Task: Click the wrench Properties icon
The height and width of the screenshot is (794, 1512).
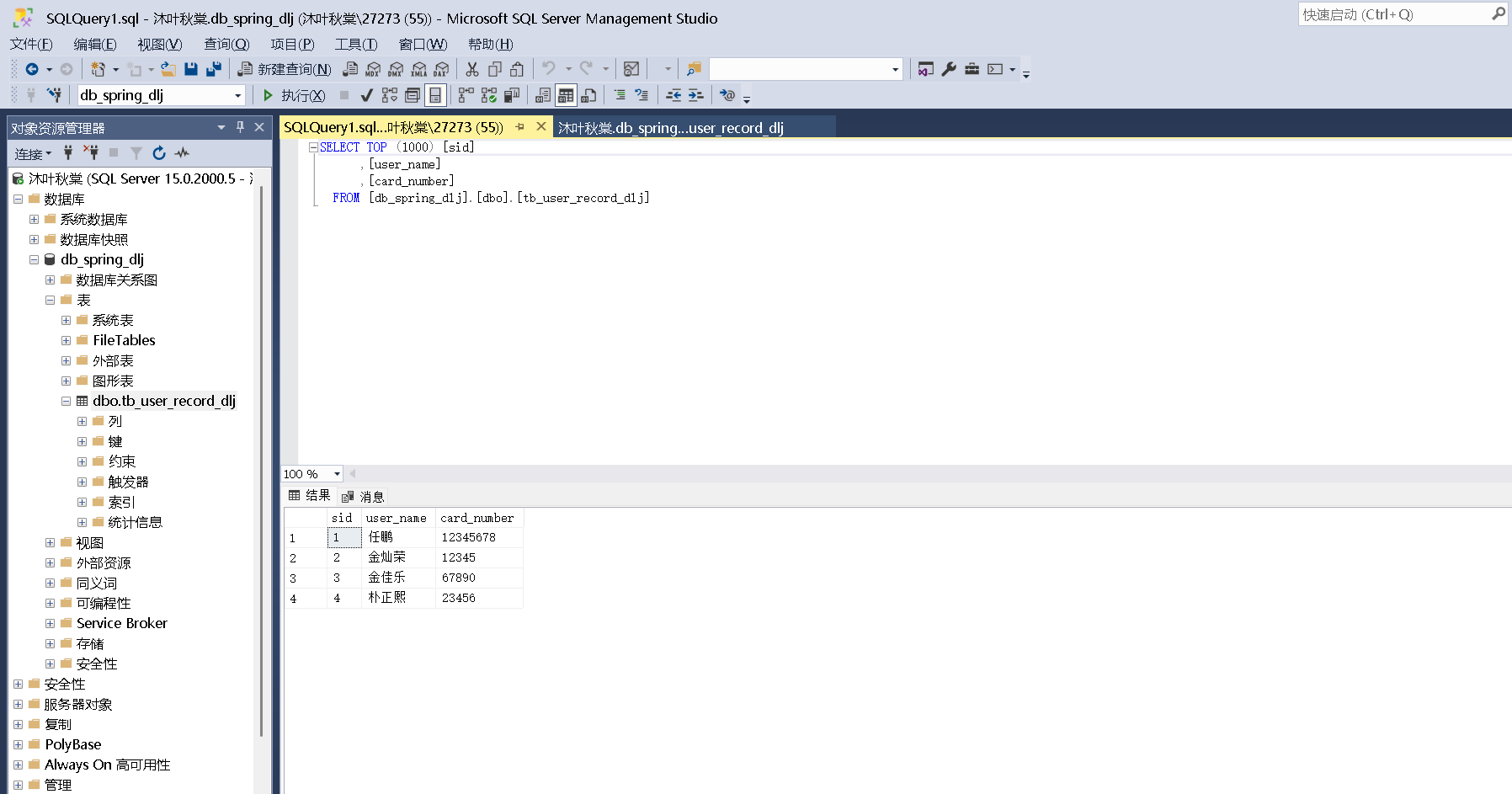Action: click(x=949, y=69)
